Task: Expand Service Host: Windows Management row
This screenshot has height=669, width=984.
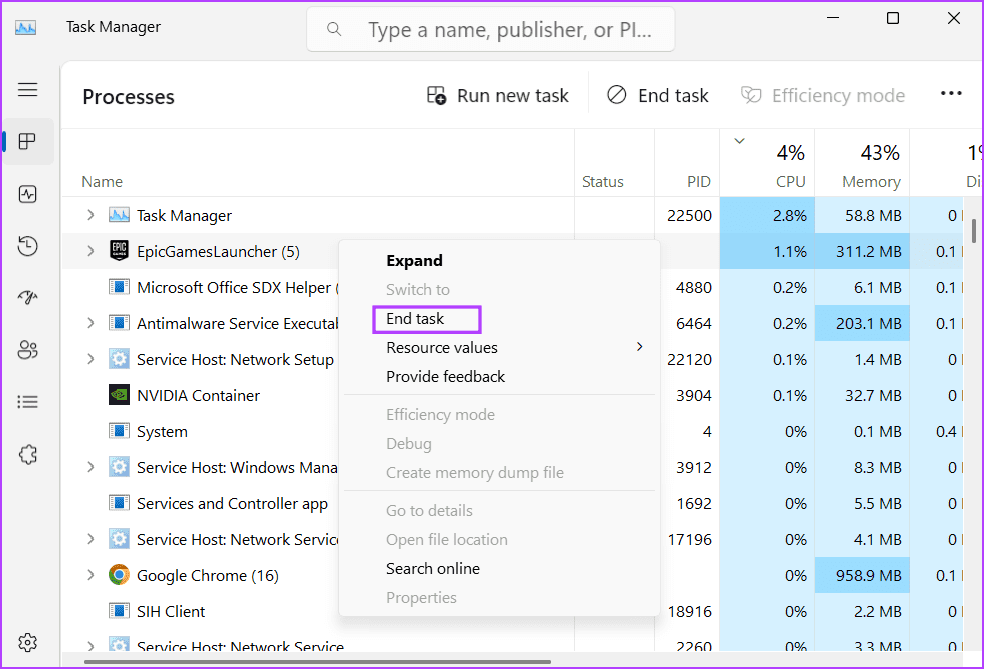Action: tap(90, 466)
